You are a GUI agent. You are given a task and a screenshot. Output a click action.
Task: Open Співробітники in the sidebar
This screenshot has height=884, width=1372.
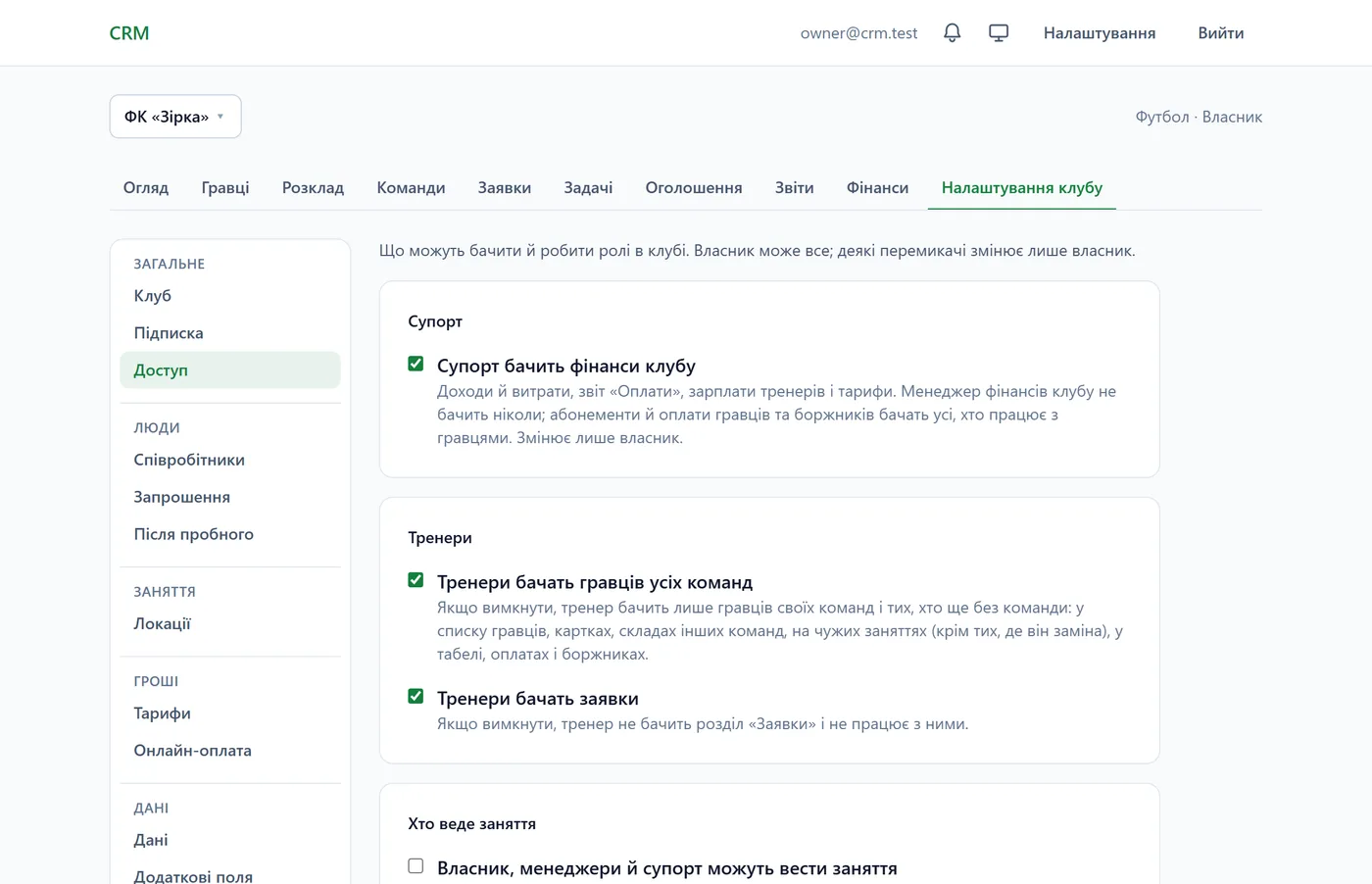click(x=230, y=460)
